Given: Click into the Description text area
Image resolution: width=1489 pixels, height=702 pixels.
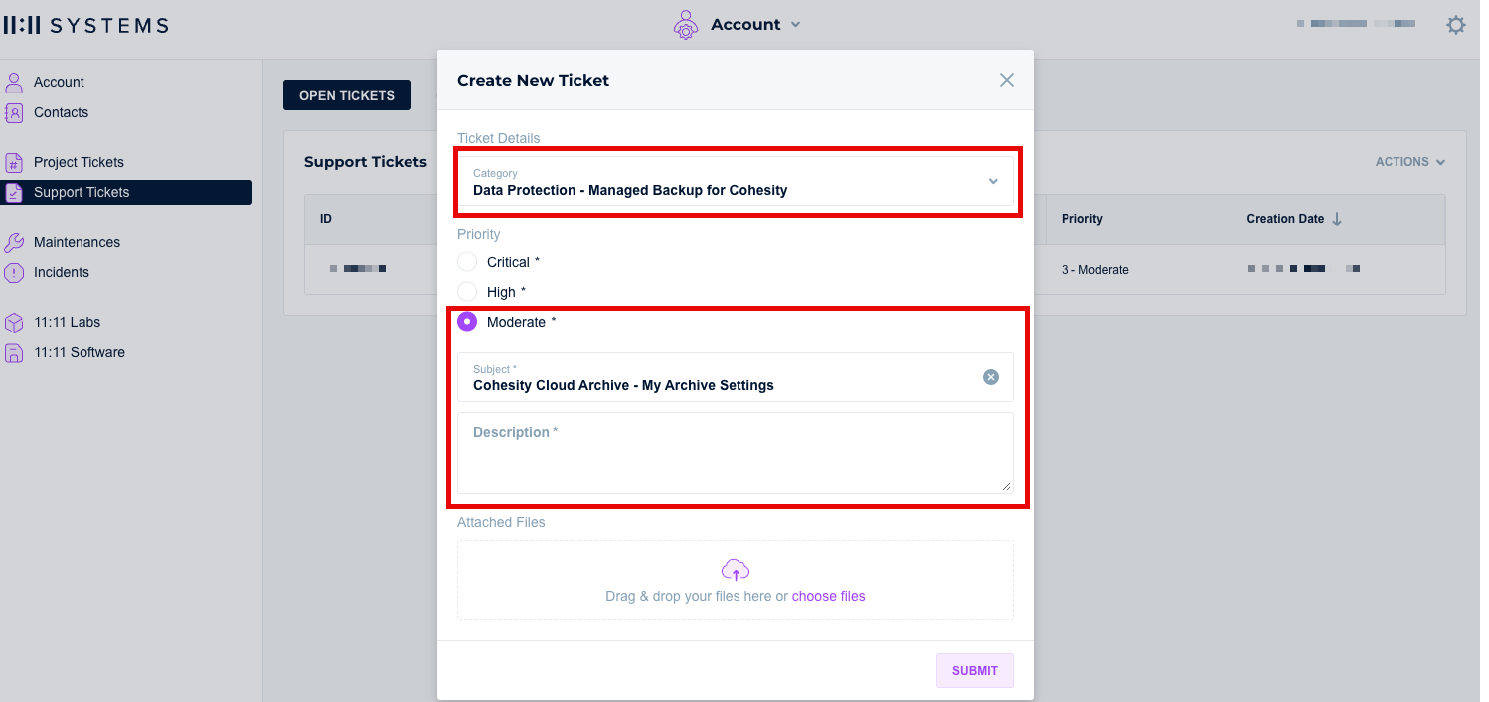Looking at the screenshot, I should pos(735,453).
